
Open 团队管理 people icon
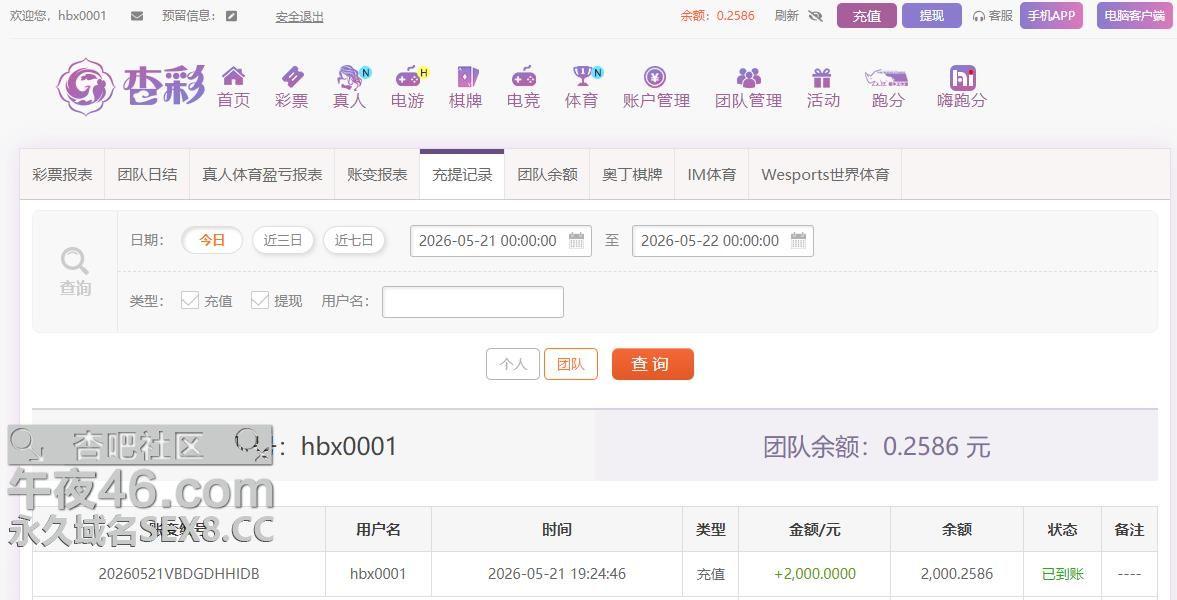coord(748,77)
